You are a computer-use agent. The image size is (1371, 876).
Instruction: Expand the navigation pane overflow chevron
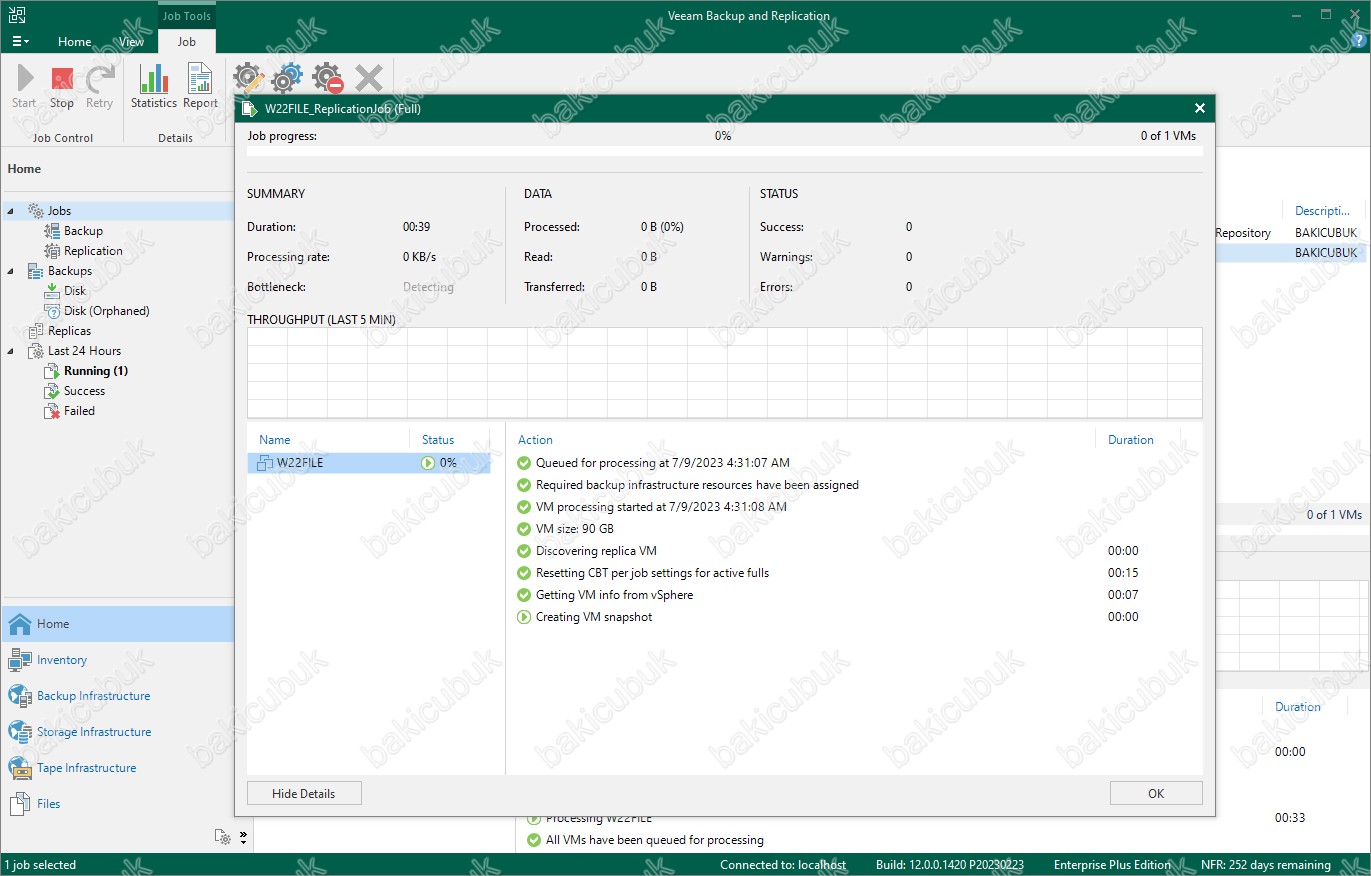243,837
